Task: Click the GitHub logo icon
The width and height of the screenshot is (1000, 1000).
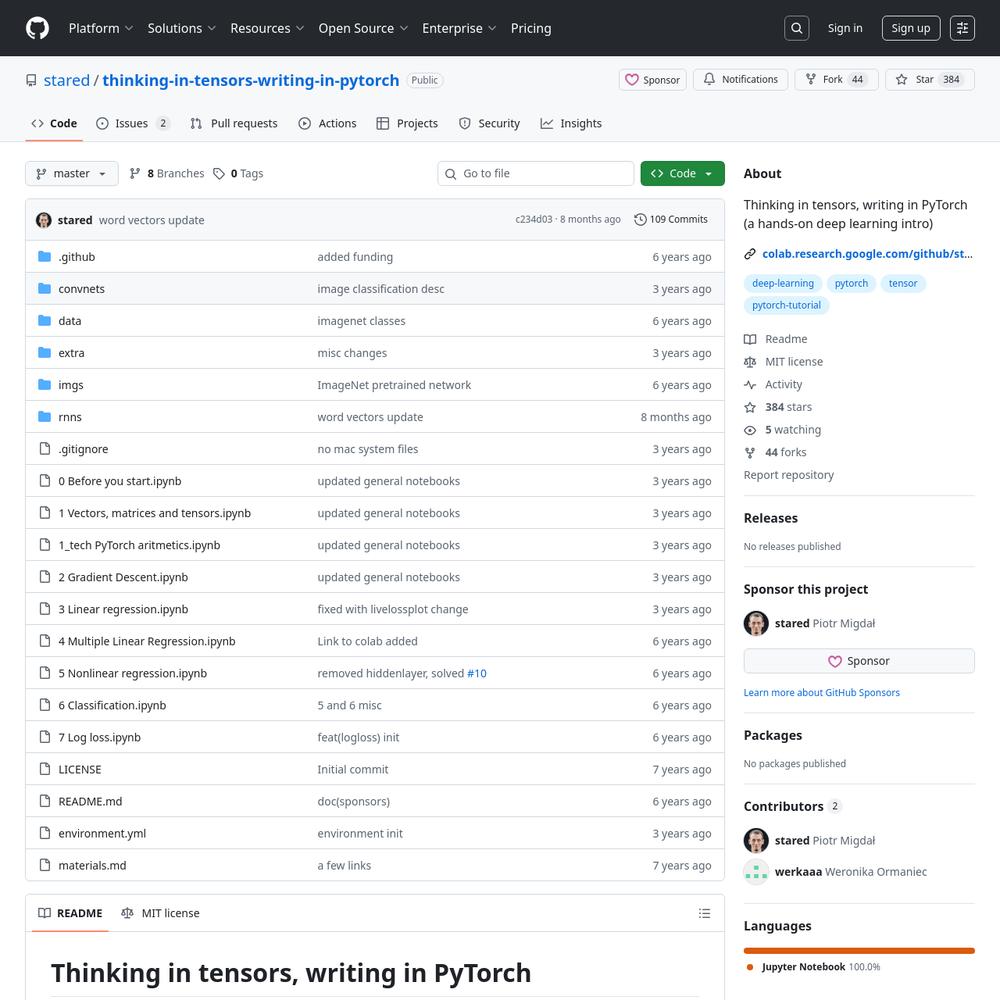Action: 37,28
